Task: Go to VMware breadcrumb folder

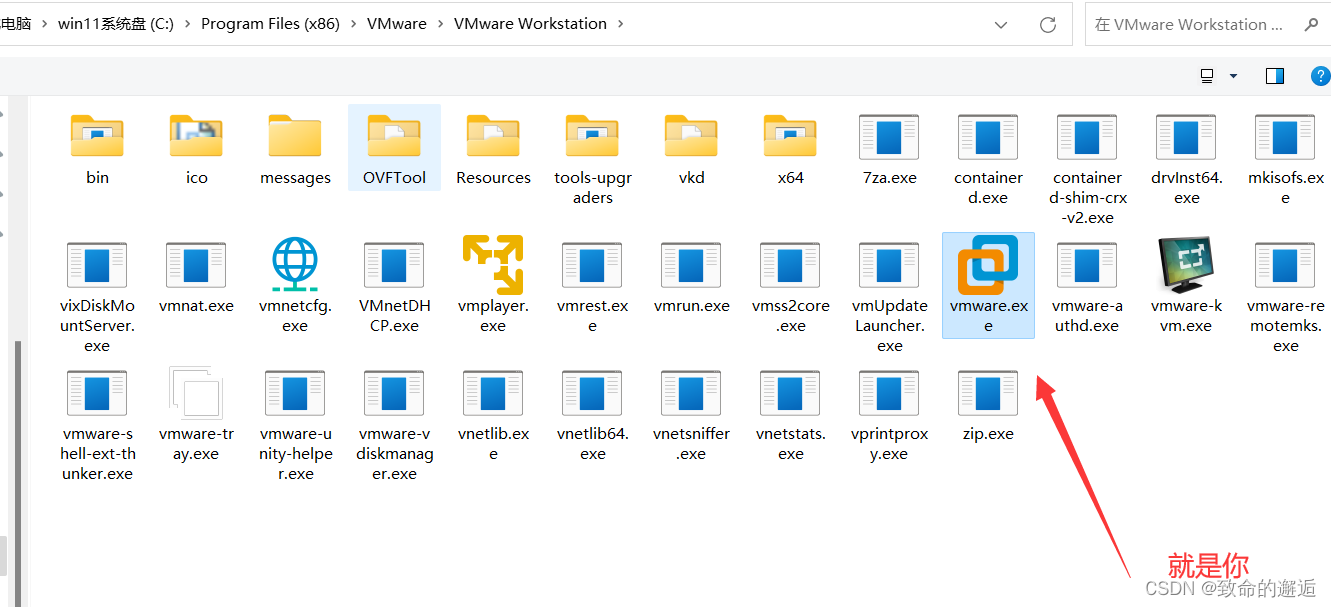Action: (397, 24)
